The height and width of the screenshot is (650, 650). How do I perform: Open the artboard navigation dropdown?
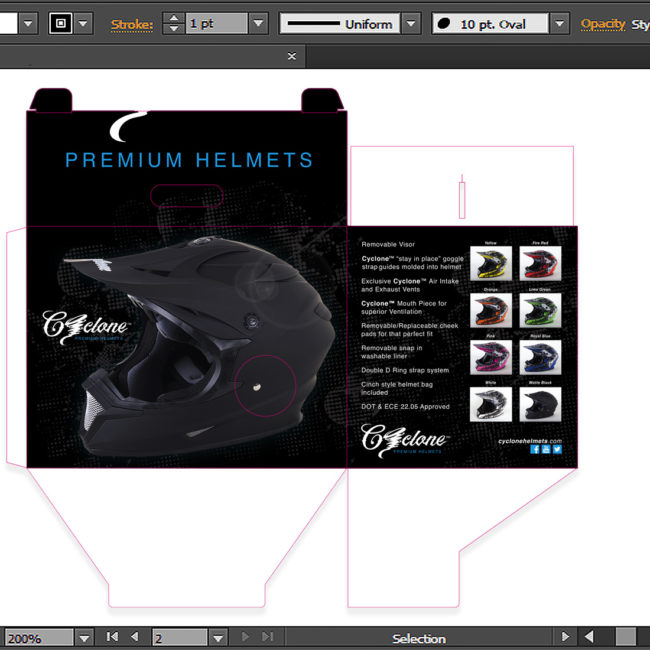pos(218,638)
